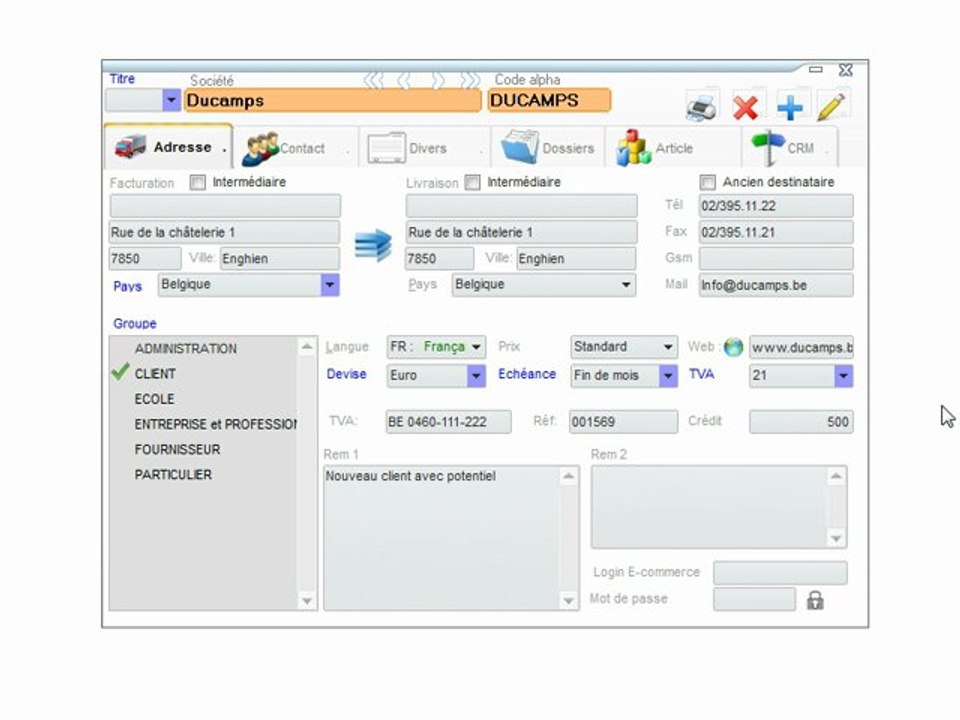Open the Facturation Pays dropdown
The width and height of the screenshot is (960, 720).
(330, 285)
